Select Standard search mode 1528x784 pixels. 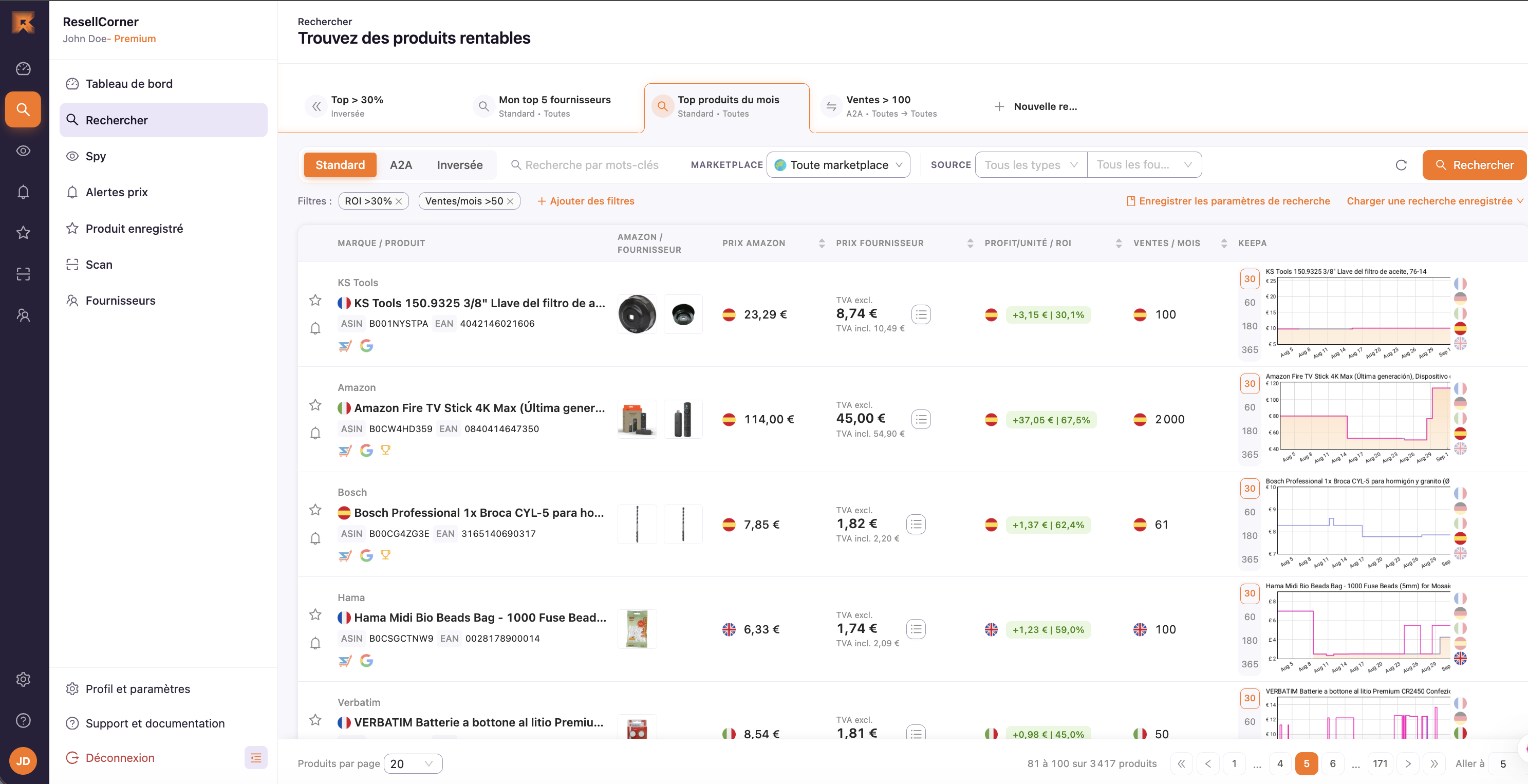(340, 165)
